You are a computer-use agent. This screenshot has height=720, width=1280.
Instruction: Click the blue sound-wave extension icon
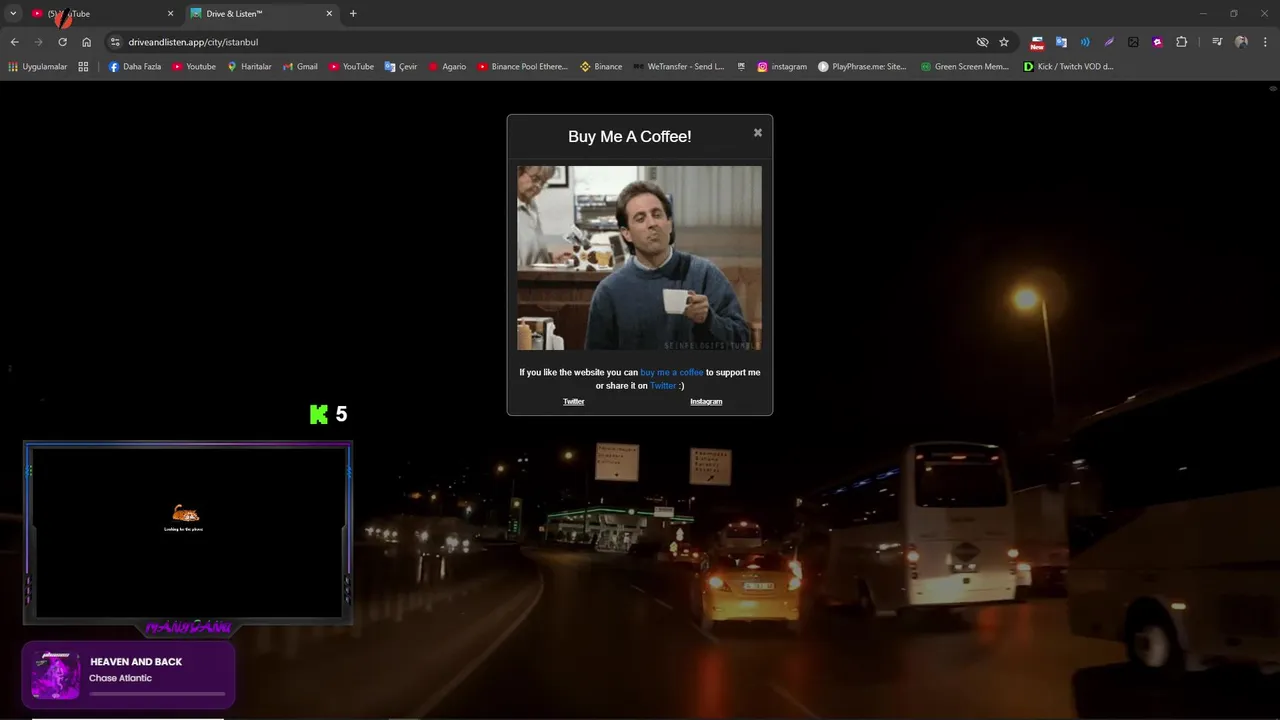pos(1085,42)
